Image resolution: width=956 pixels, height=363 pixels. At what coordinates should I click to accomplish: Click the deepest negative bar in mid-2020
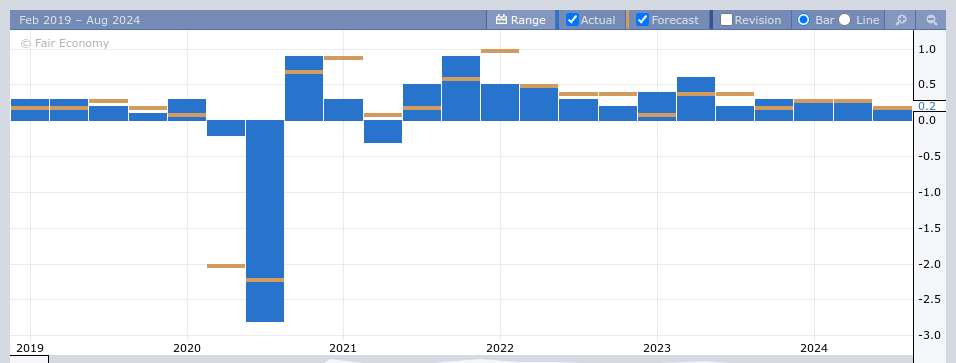click(x=265, y=221)
